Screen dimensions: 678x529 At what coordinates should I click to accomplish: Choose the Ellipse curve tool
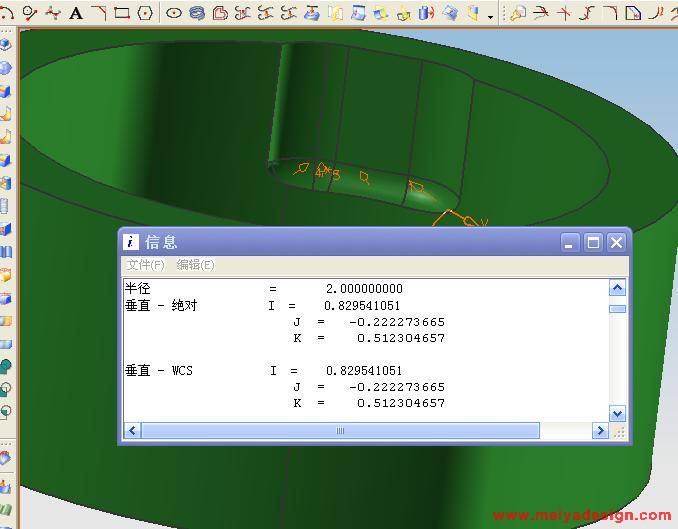pyautogui.click(x=174, y=13)
